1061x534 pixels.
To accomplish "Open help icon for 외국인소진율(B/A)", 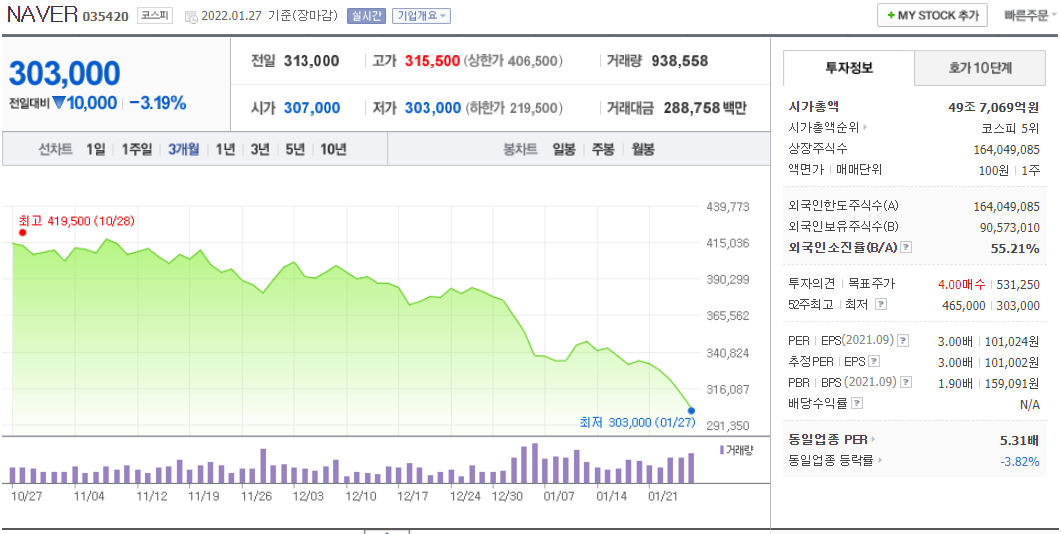I will (906, 248).
